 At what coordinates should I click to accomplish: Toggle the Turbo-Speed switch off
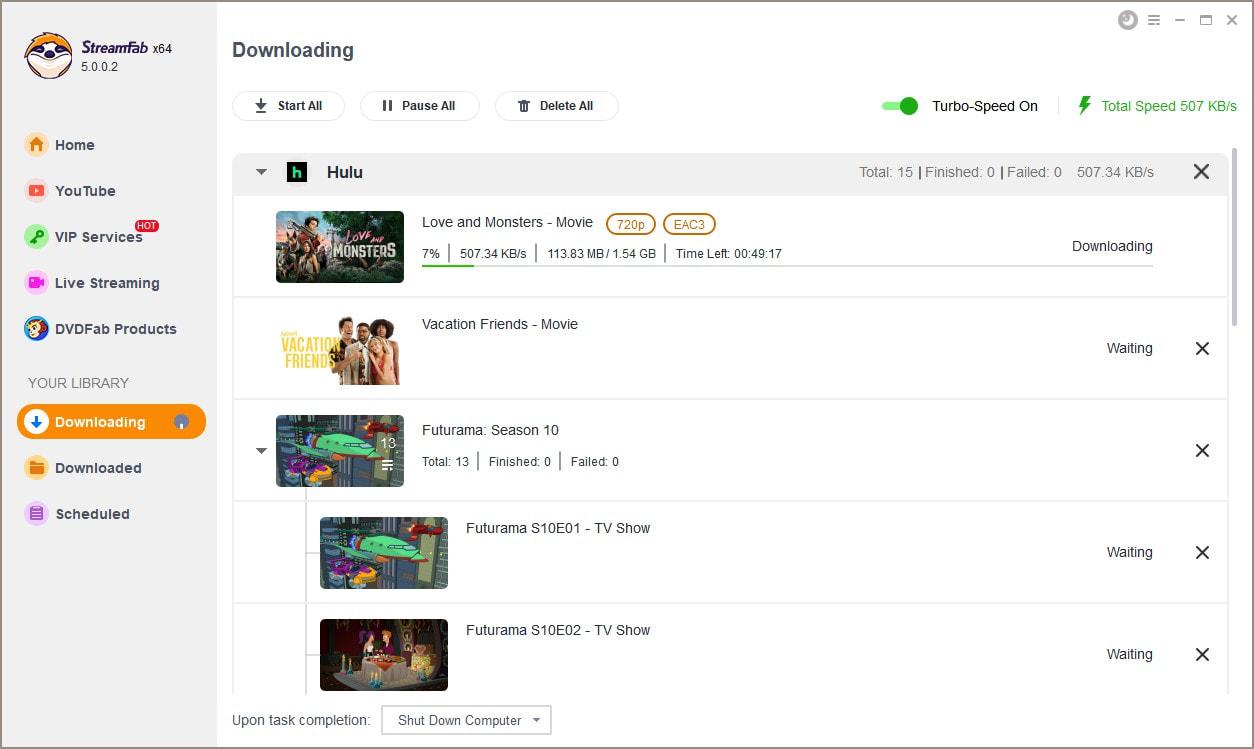pos(900,106)
